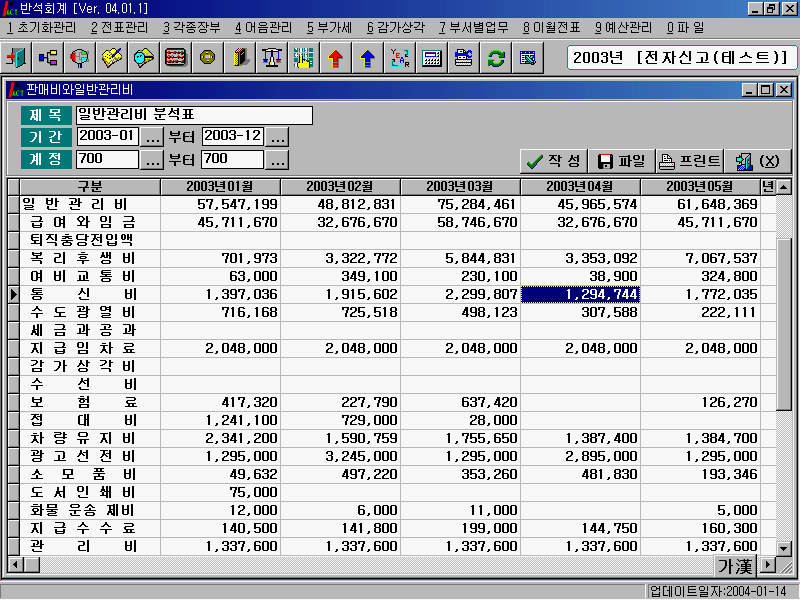
Task: Select the 일반관리비 total cell 57,547,199
Action: (x=220, y=205)
